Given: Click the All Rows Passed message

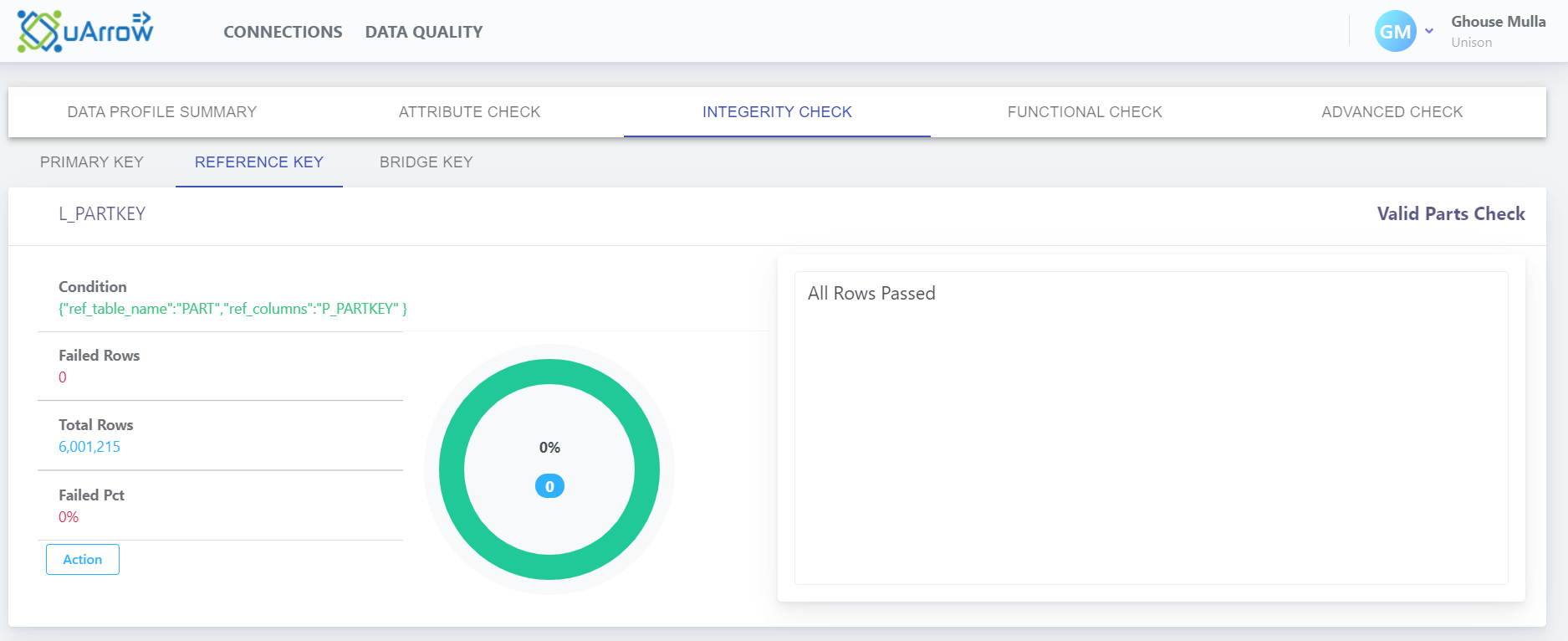Looking at the screenshot, I should point(871,294).
